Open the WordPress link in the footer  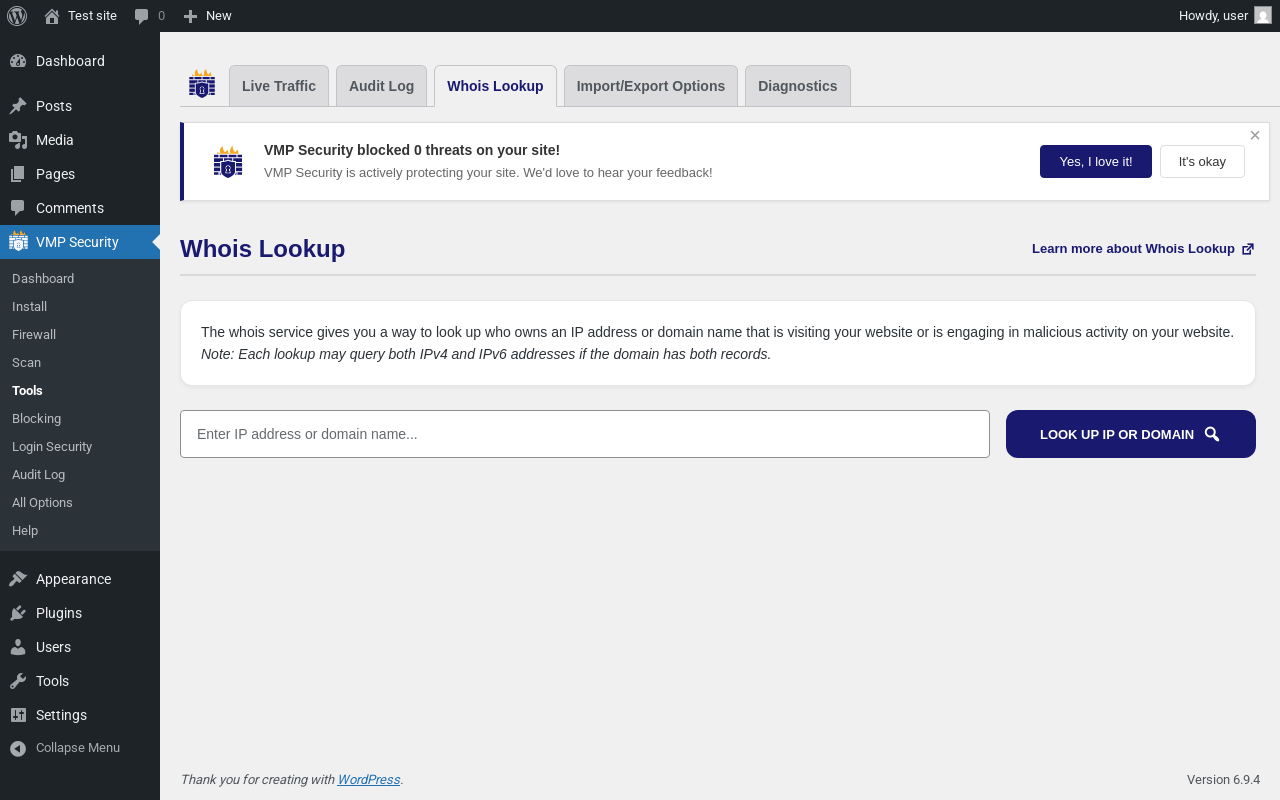[369, 780]
